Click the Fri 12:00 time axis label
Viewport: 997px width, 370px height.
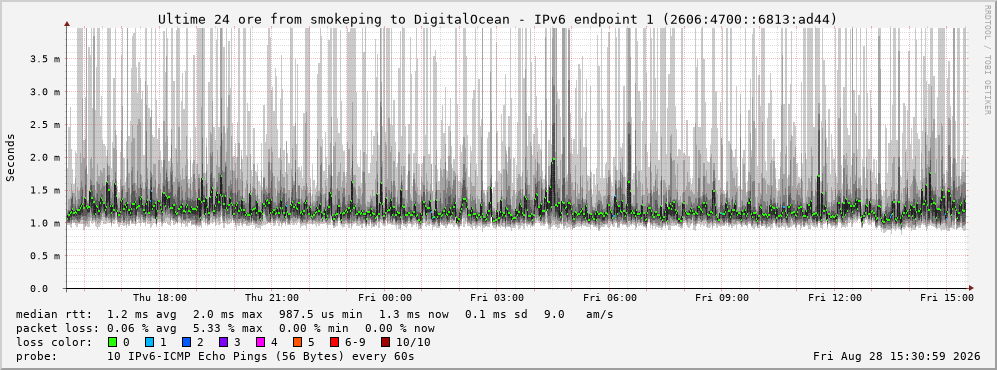(835, 298)
